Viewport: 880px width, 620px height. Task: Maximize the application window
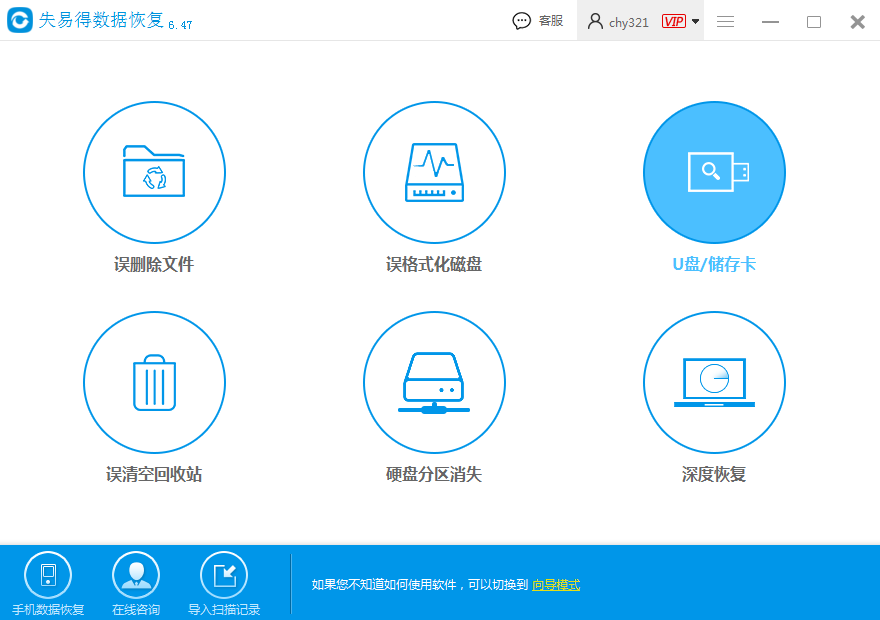tap(814, 21)
